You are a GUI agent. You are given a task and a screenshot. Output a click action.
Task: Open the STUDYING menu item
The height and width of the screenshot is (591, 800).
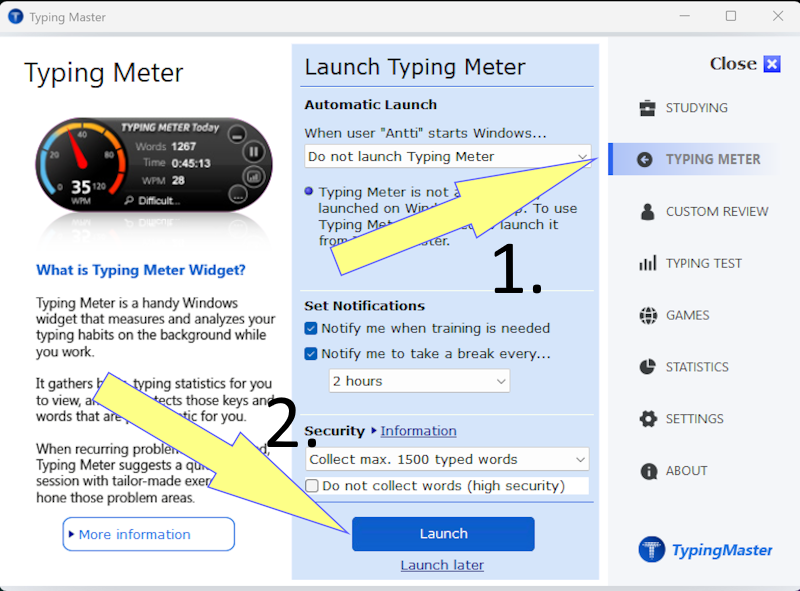click(696, 108)
